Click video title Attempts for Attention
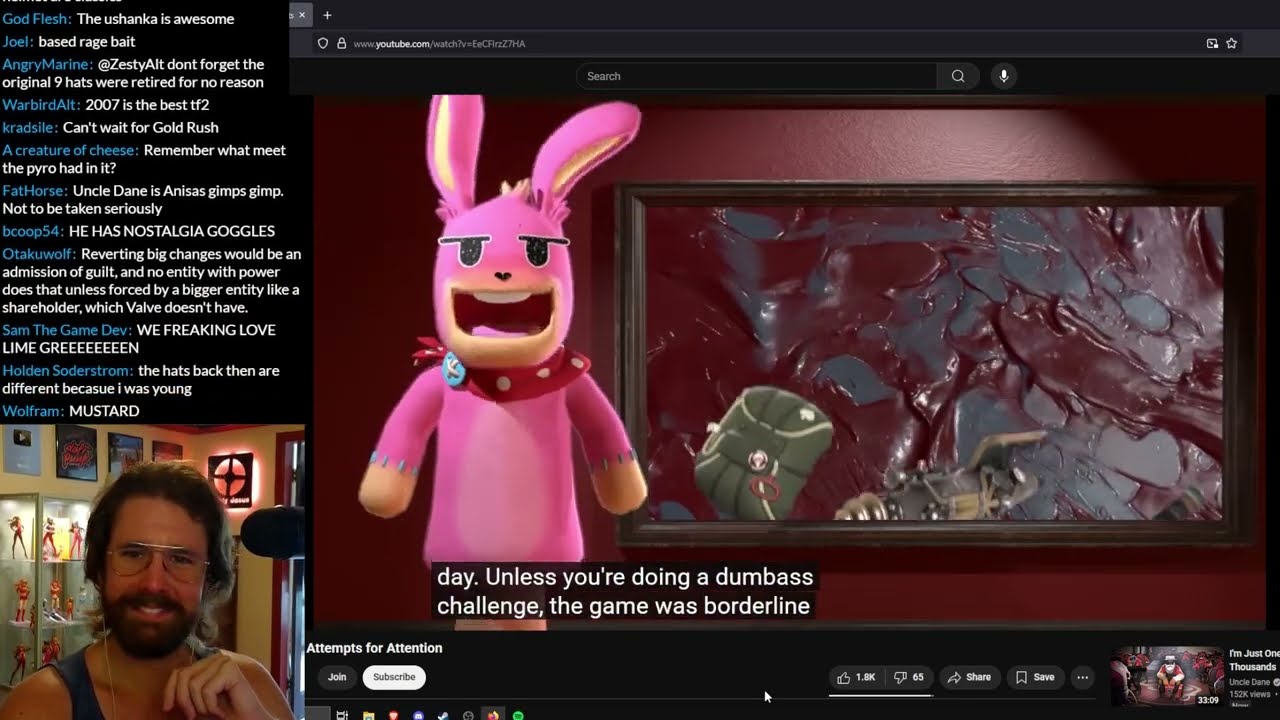This screenshot has height=720, width=1280. coord(374,648)
